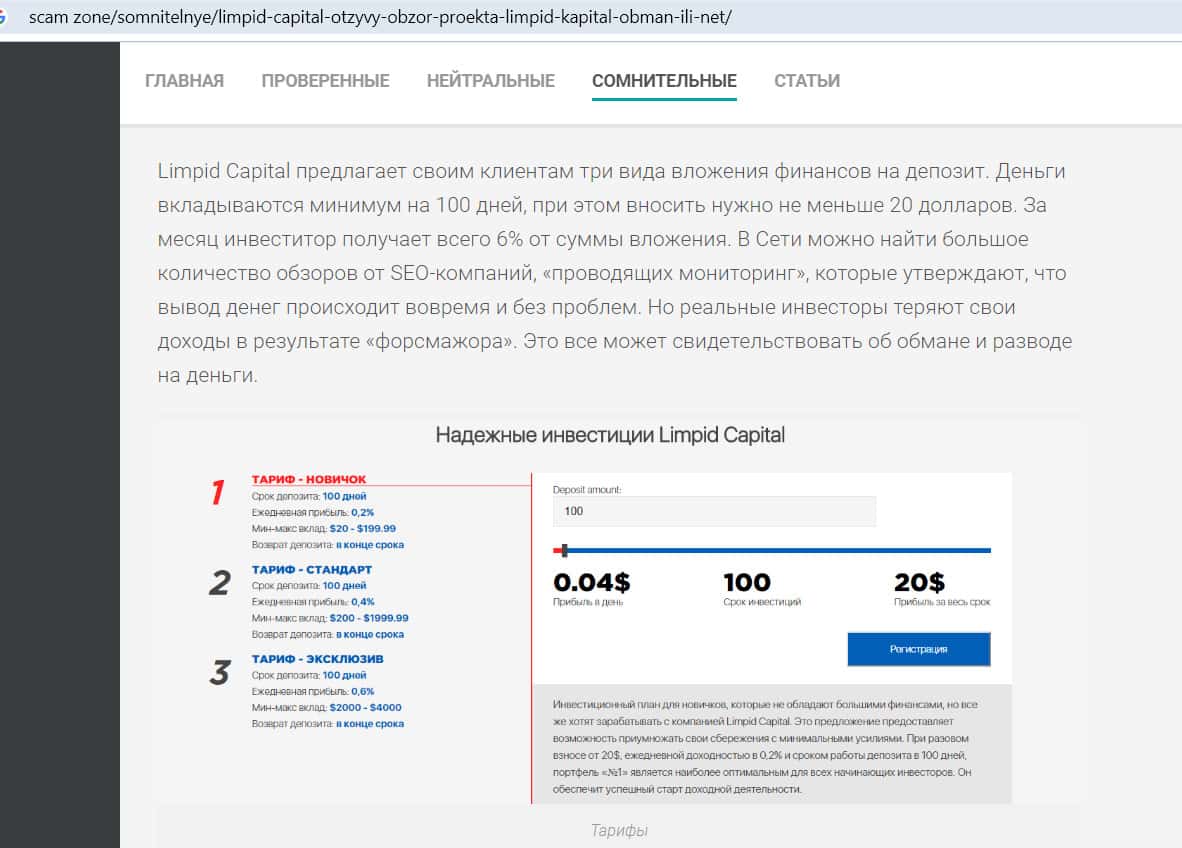Click the 0,4% daily profit text
This screenshot has height=848, width=1182.
[363, 602]
